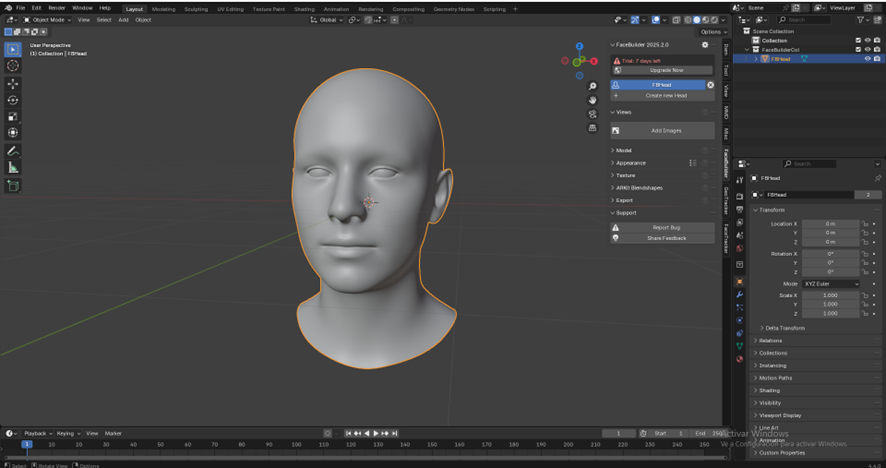The width and height of the screenshot is (886, 468).
Task: Click the Add Images button
Action: (665, 131)
